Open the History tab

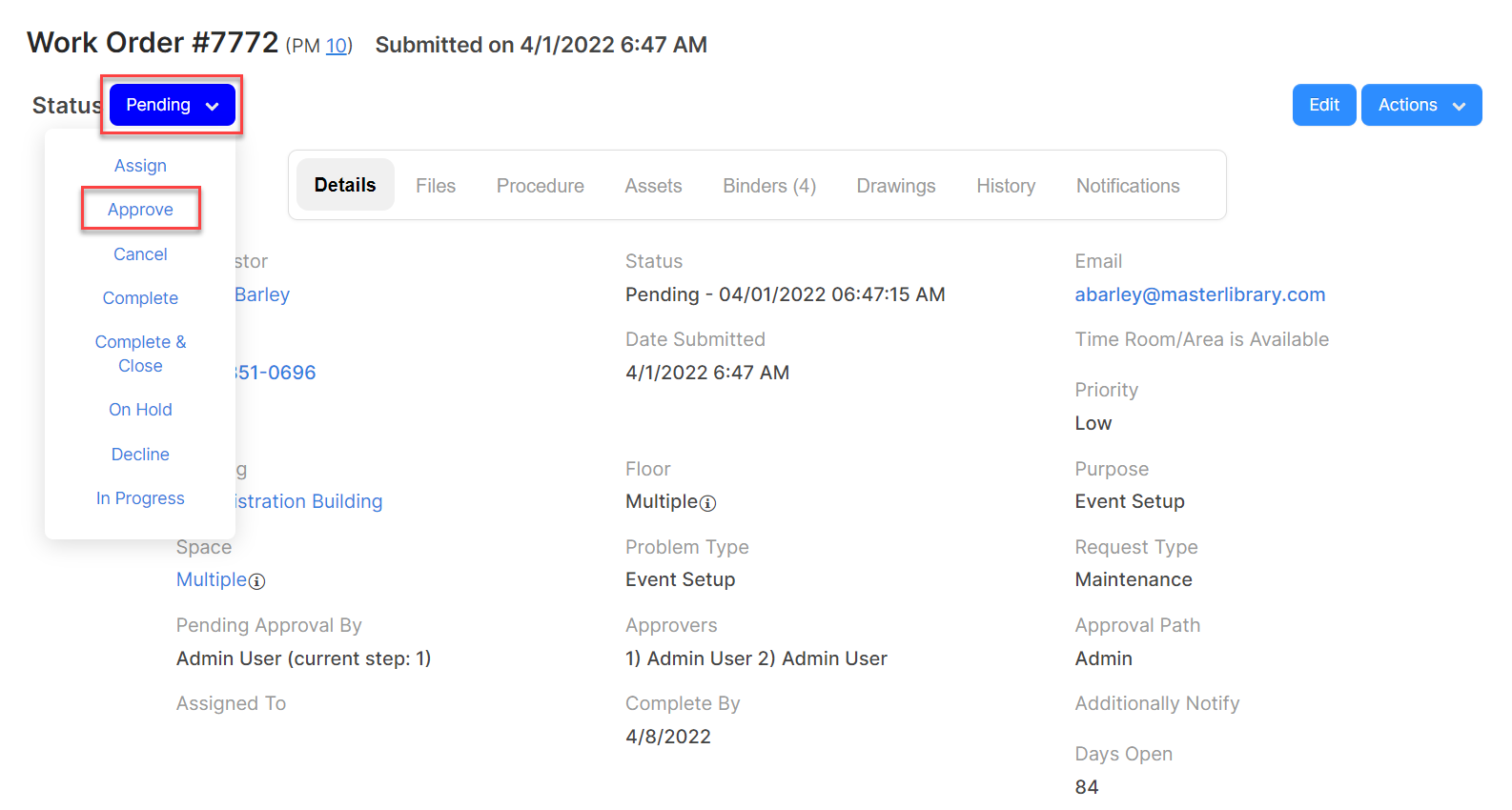[1006, 186]
